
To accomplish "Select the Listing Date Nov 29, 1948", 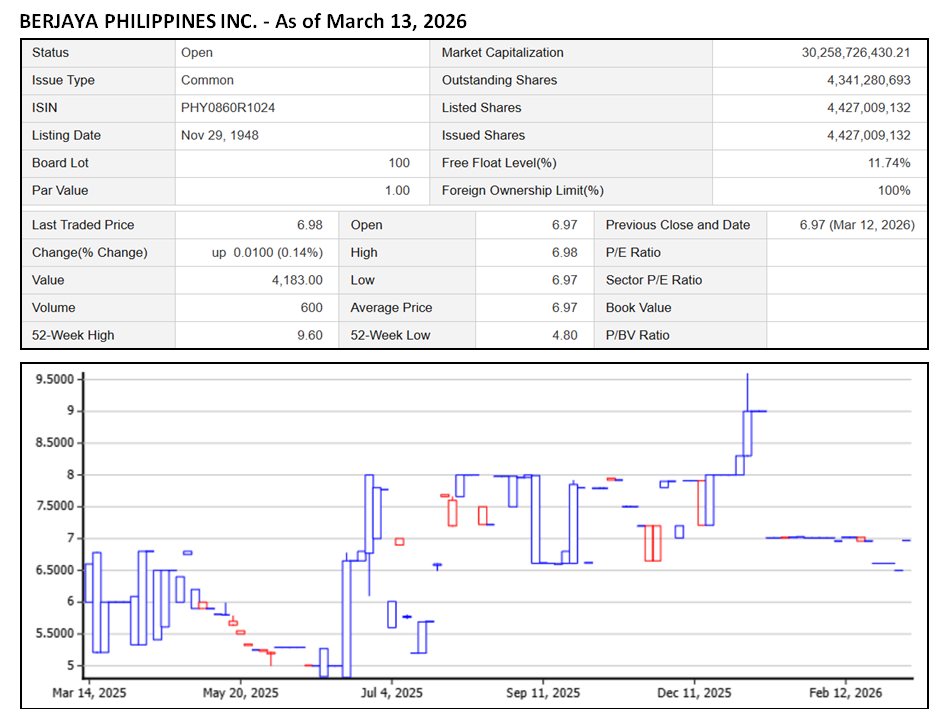I will [x=220, y=136].
